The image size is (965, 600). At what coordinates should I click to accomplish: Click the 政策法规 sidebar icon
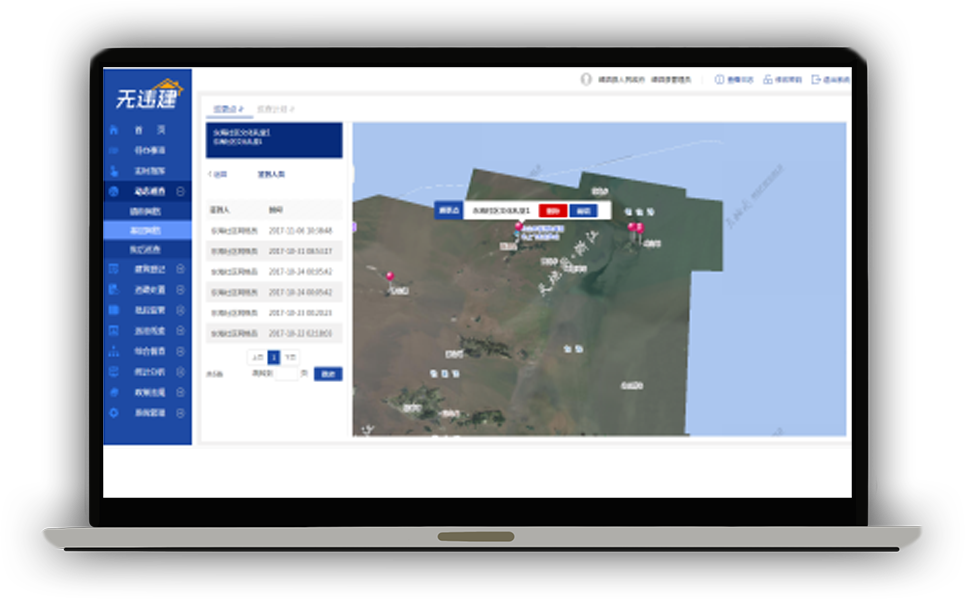(x=113, y=392)
